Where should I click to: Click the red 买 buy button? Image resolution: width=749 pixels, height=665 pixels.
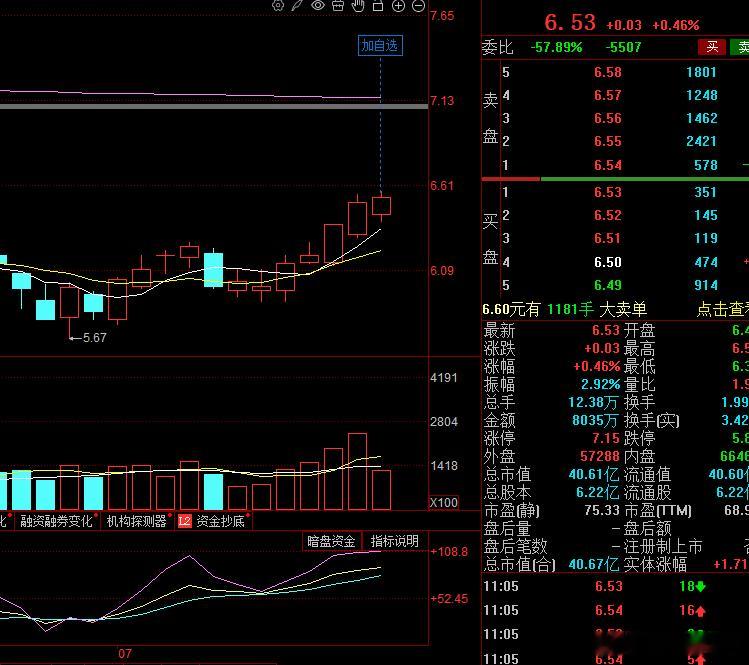click(x=712, y=47)
